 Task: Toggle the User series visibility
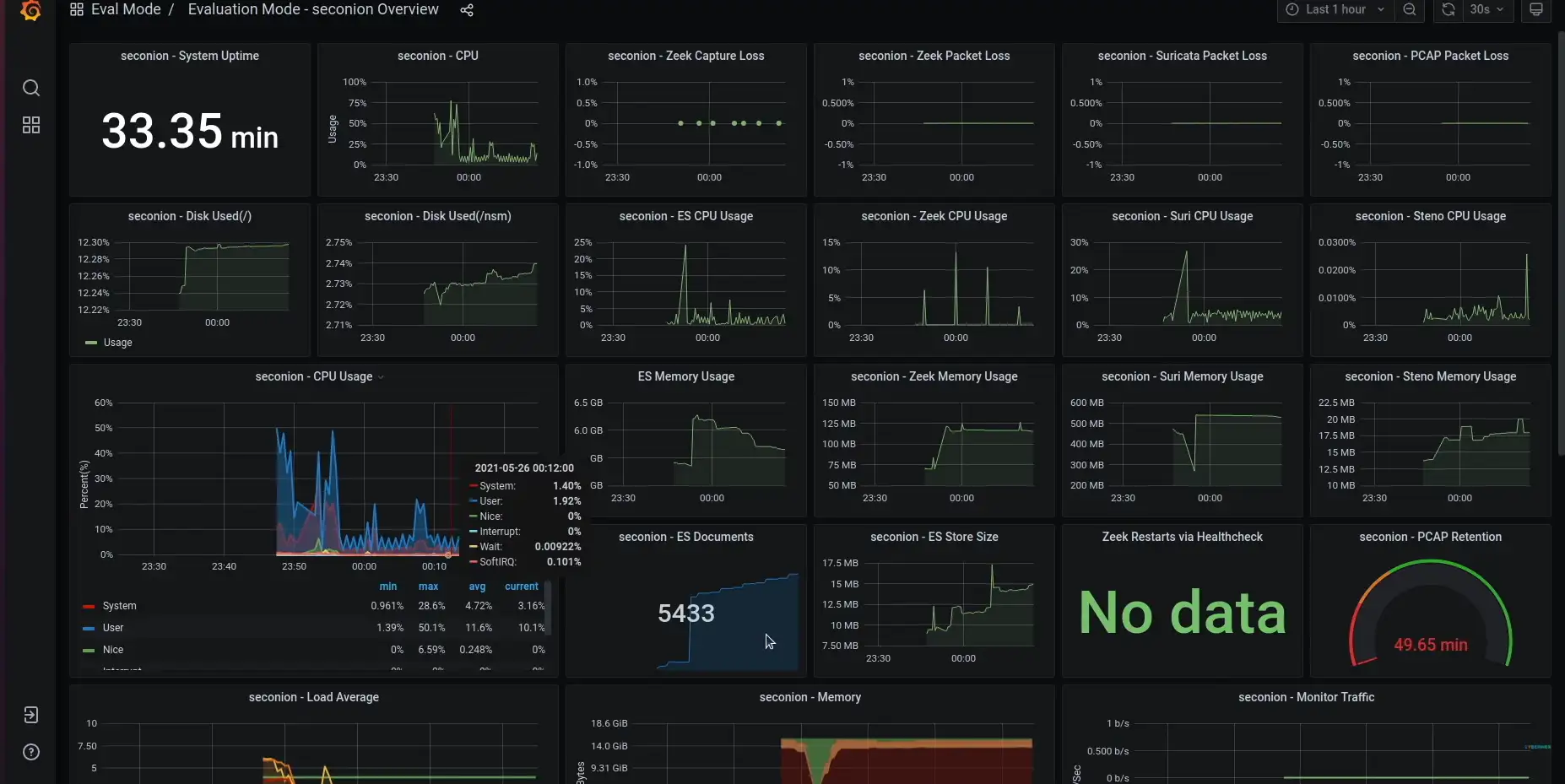click(112, 628)
